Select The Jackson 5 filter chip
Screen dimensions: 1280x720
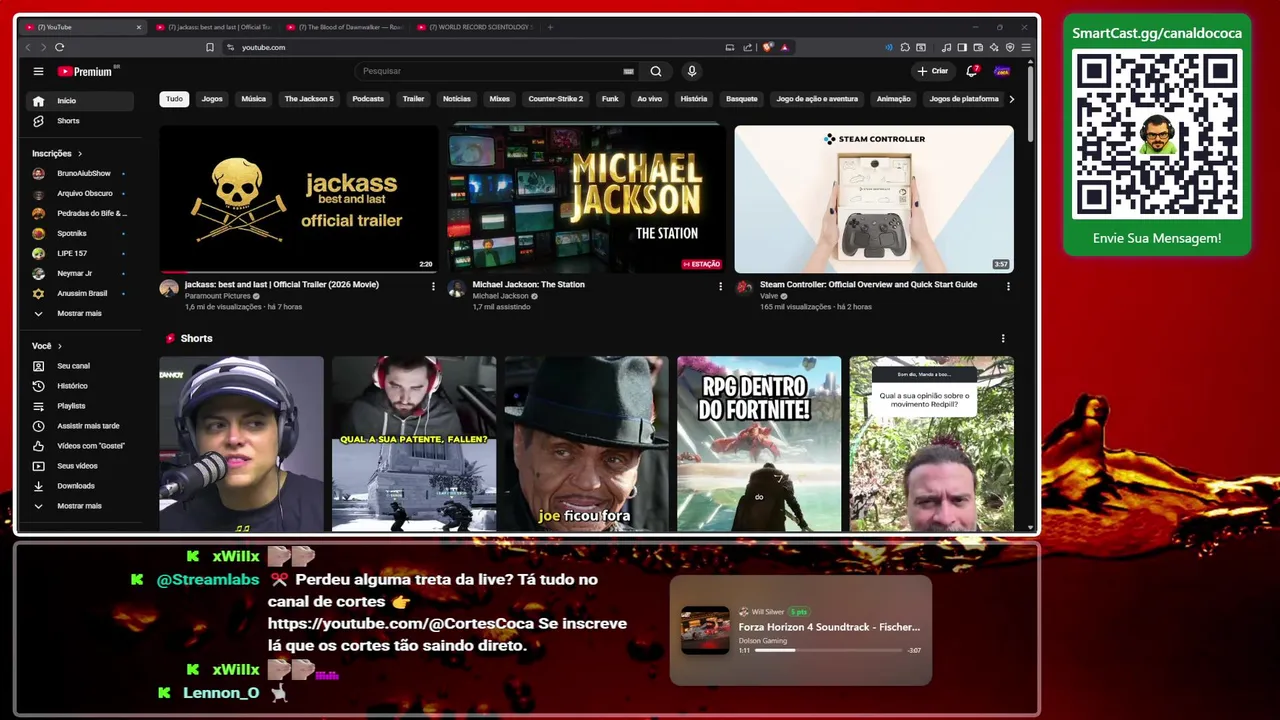[309, 99]
